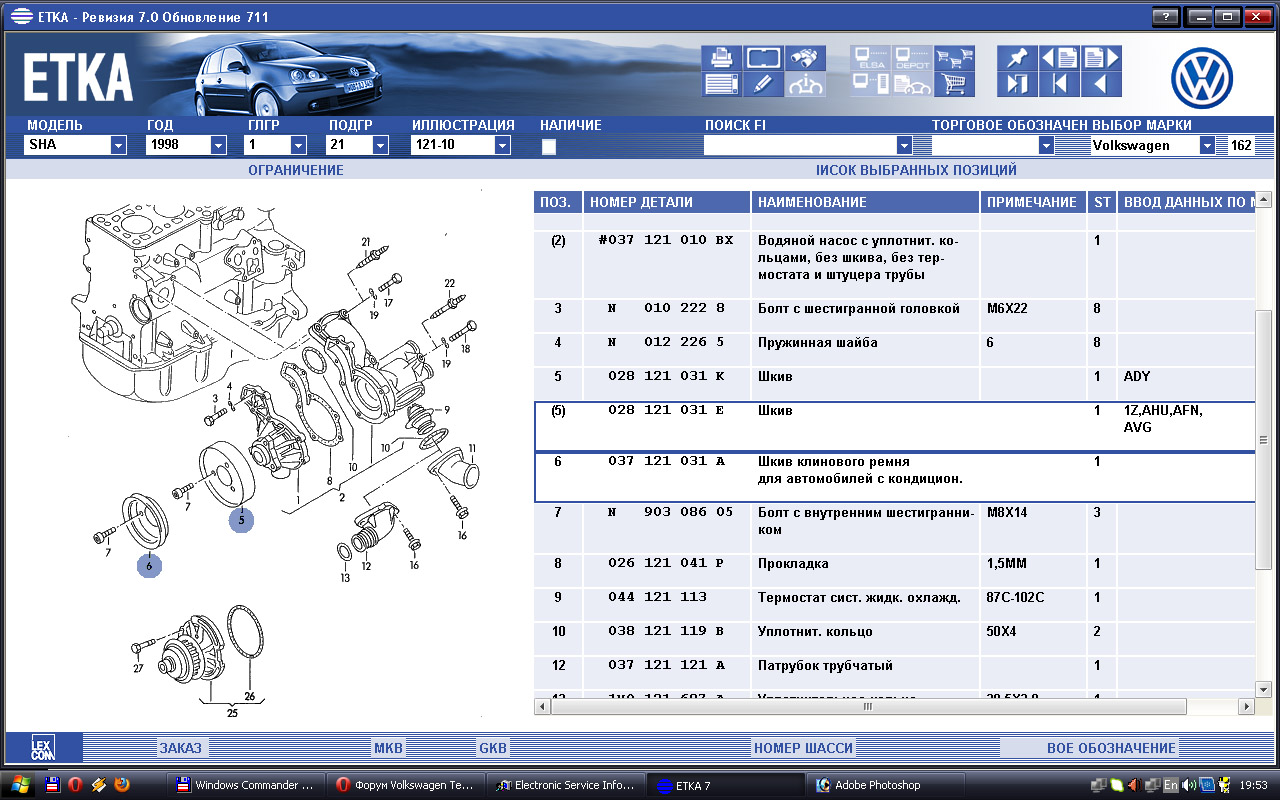Viewport: 1280px width, 800px height.
Task: Switch to Adobe Photoshop taskbar button
Action: (x=888, y=785)
